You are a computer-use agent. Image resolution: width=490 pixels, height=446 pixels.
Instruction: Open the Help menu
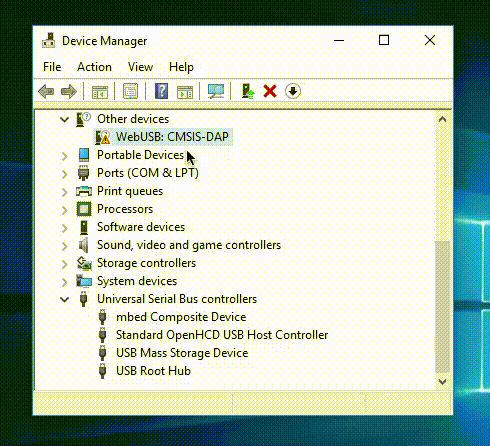pyautogui.click(x=181, y=67)
